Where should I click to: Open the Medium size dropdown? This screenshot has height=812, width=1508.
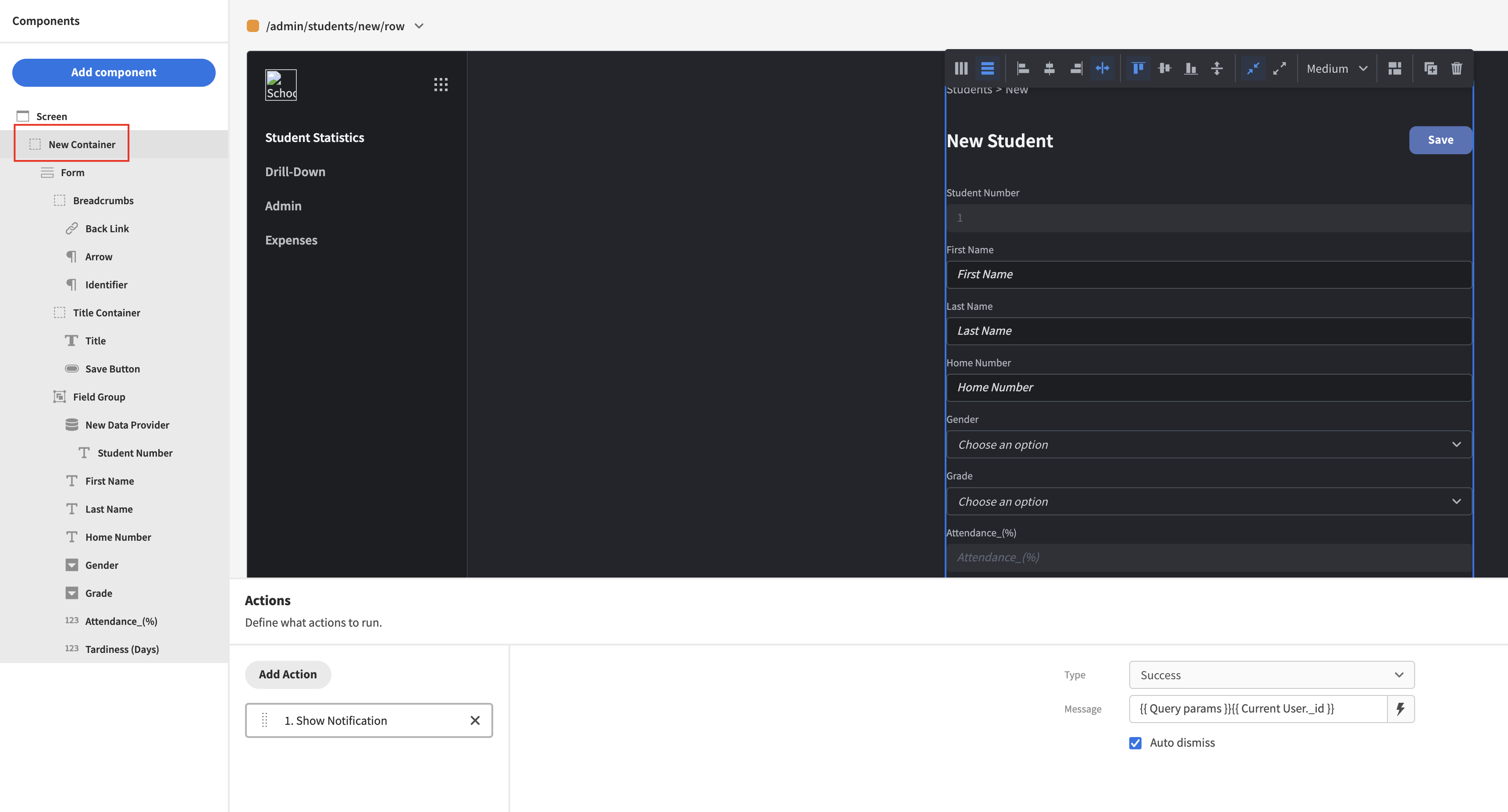(1337, 68)
